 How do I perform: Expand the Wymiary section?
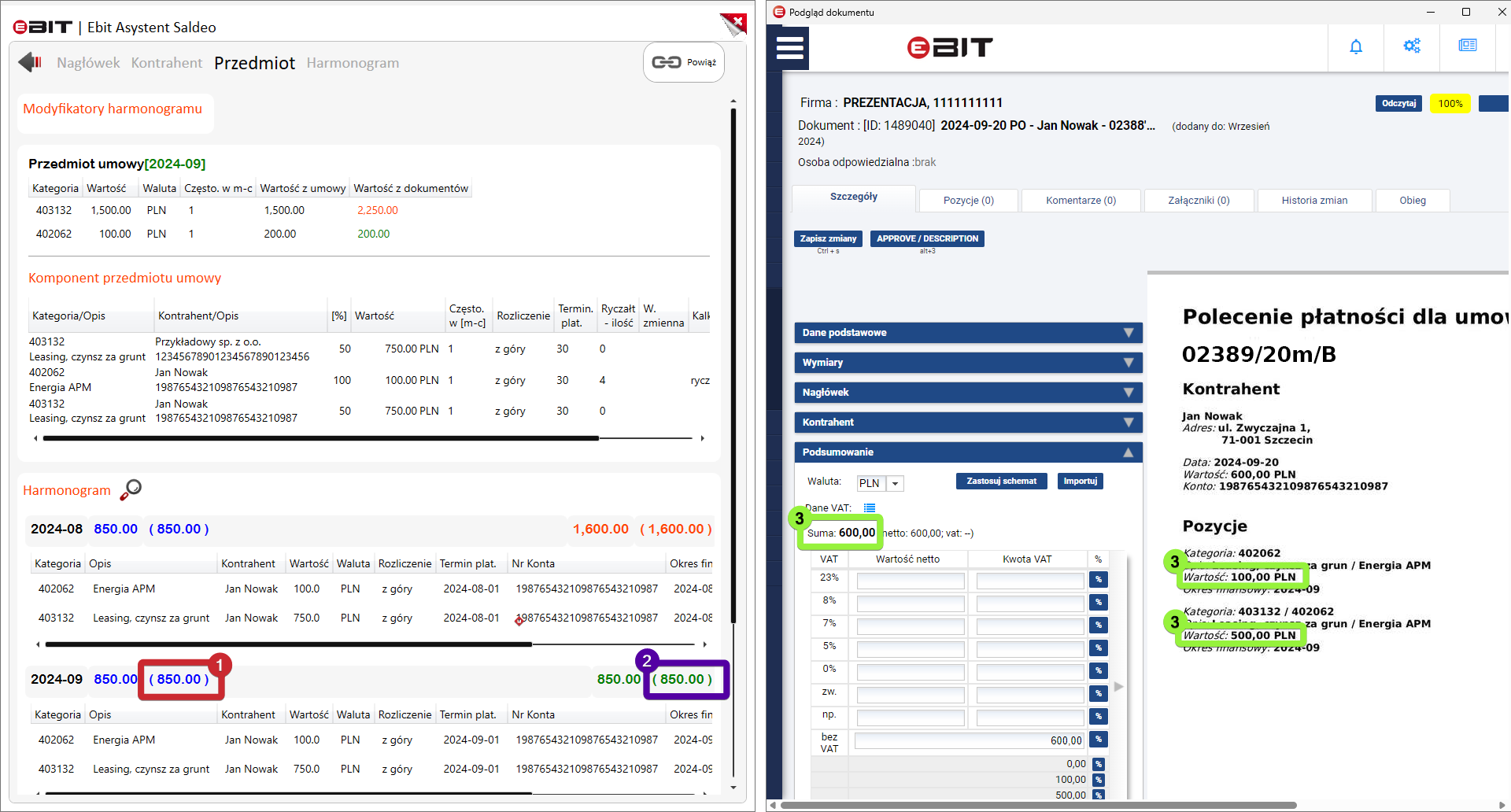click(969, 363)
